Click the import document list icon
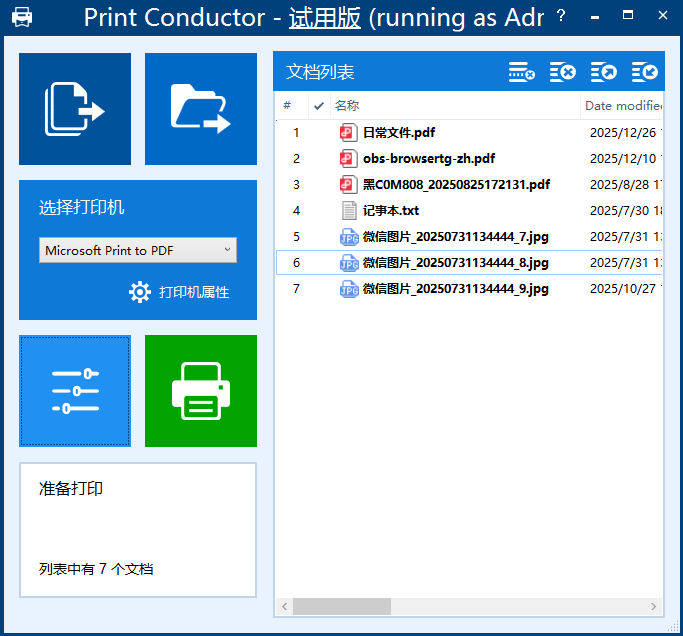The width and height of the screenshot is (683, 636). pos(645,72)
